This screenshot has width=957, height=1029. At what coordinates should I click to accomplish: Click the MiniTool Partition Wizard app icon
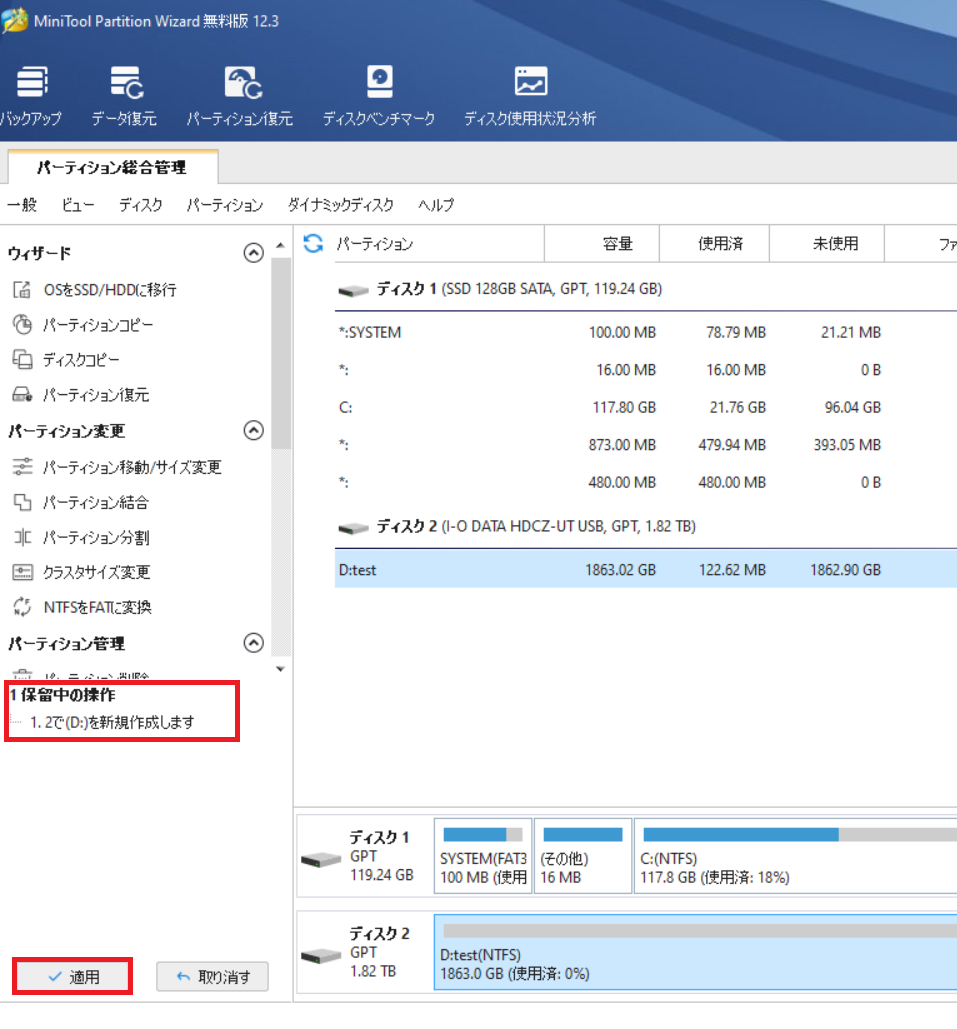14,20
